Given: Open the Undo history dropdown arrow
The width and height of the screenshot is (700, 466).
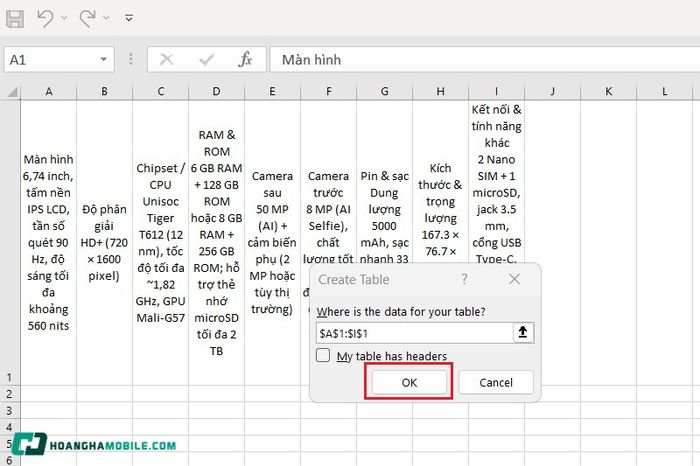Looking at the screenshot, I should 64,18.
